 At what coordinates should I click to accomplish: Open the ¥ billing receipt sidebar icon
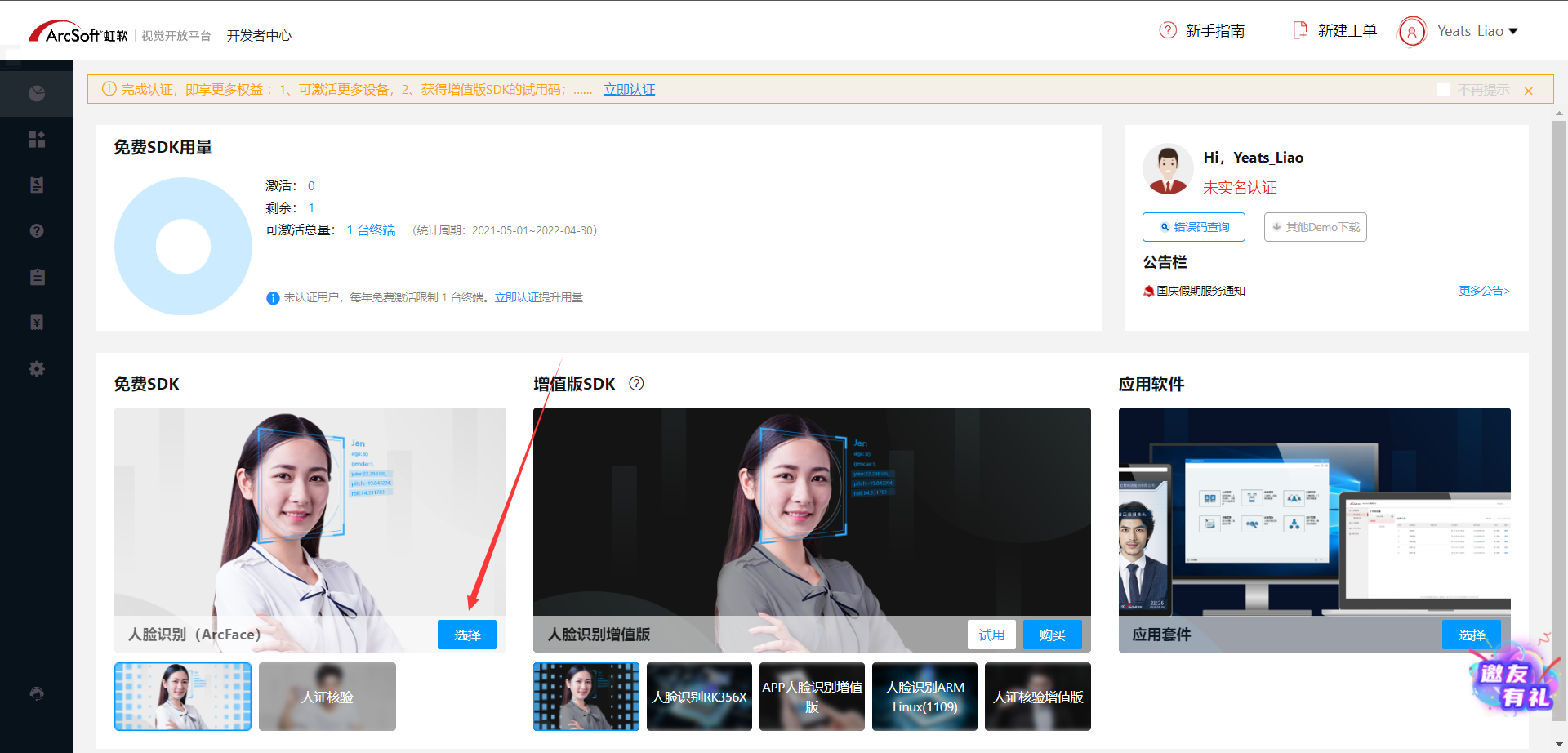37,322
